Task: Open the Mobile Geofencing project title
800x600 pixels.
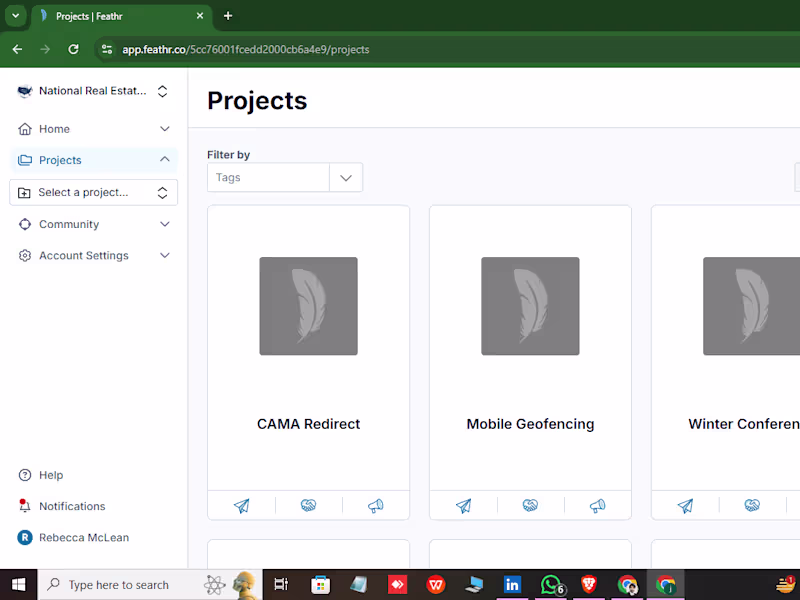Action: coord(530,424)
